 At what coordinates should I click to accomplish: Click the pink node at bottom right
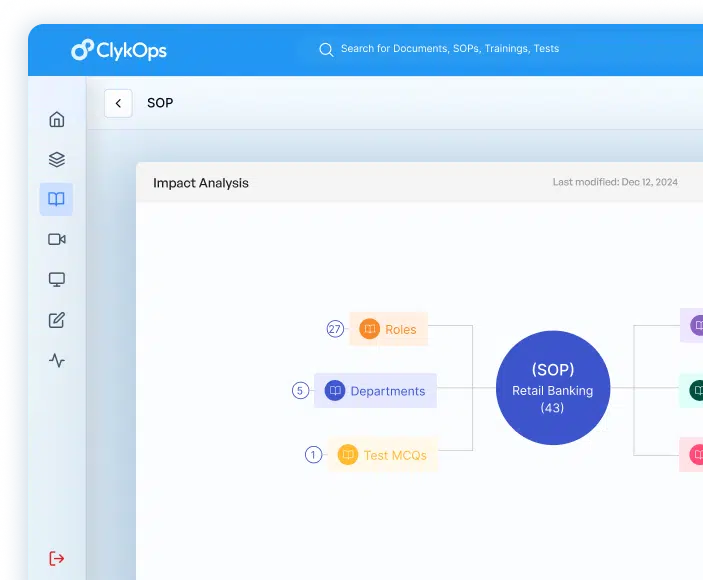coord(693,455)
